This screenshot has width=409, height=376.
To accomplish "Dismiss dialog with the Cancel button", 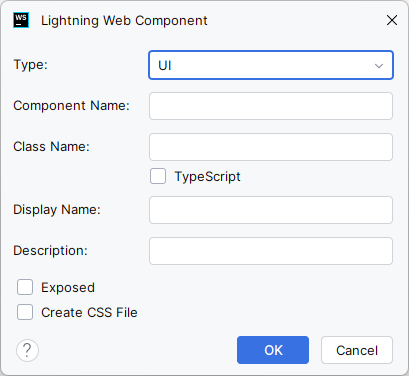I will [357, 350].
